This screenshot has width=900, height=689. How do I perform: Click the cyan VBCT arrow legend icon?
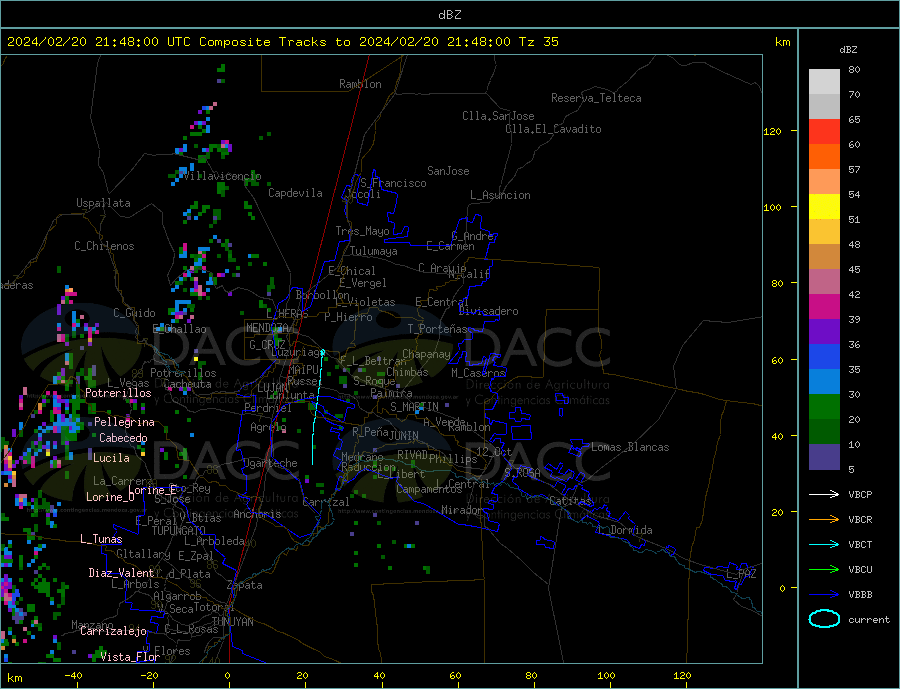click(824, 544)
